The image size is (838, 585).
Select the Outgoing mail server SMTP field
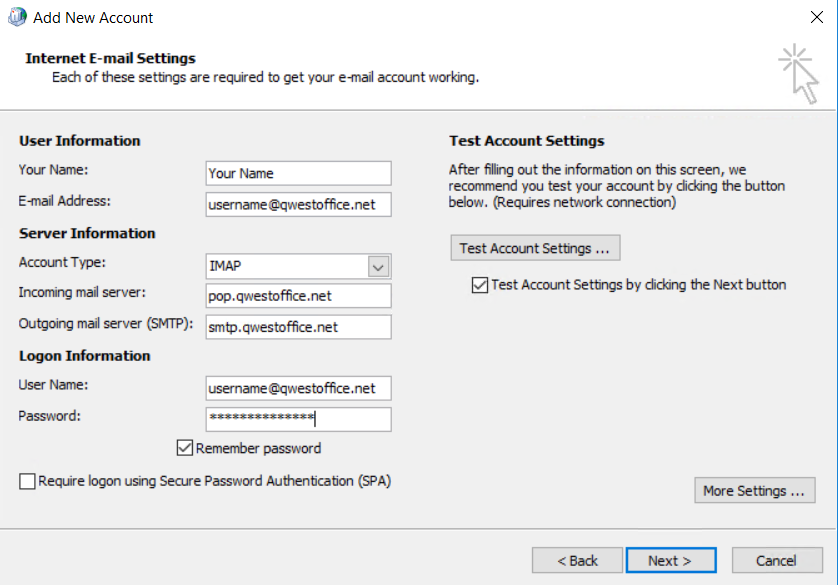(x=297, y=326)
